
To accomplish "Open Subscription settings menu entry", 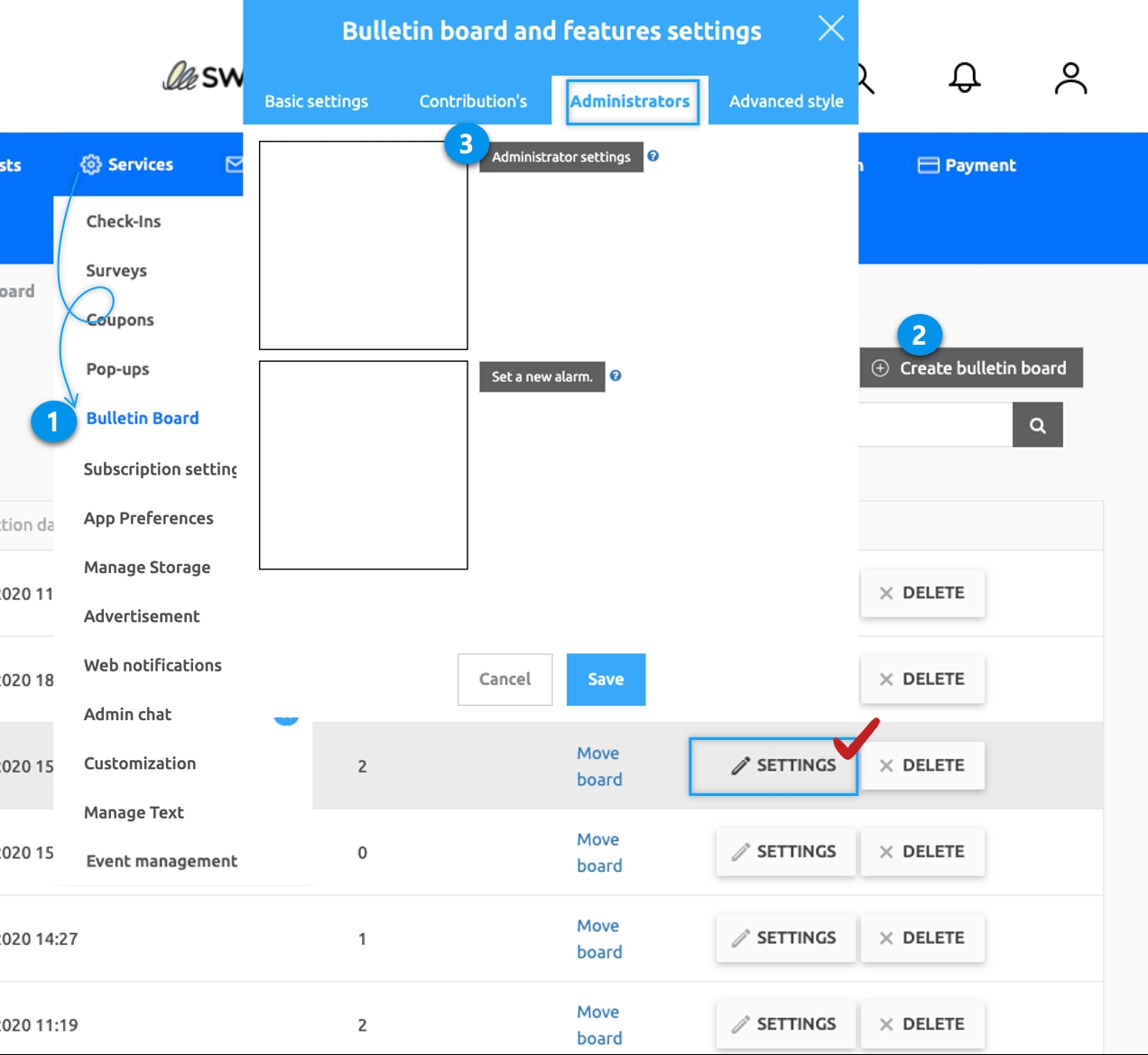I will 160,469.
